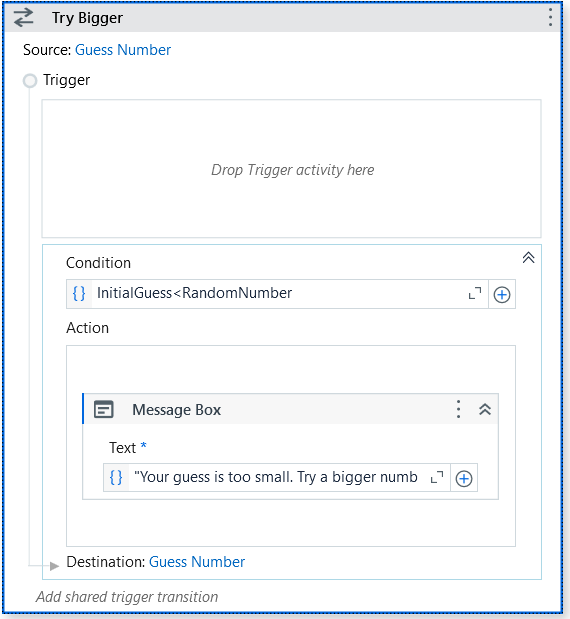
Task: Click the Message Box activity icon
Action: coord(104,409)
